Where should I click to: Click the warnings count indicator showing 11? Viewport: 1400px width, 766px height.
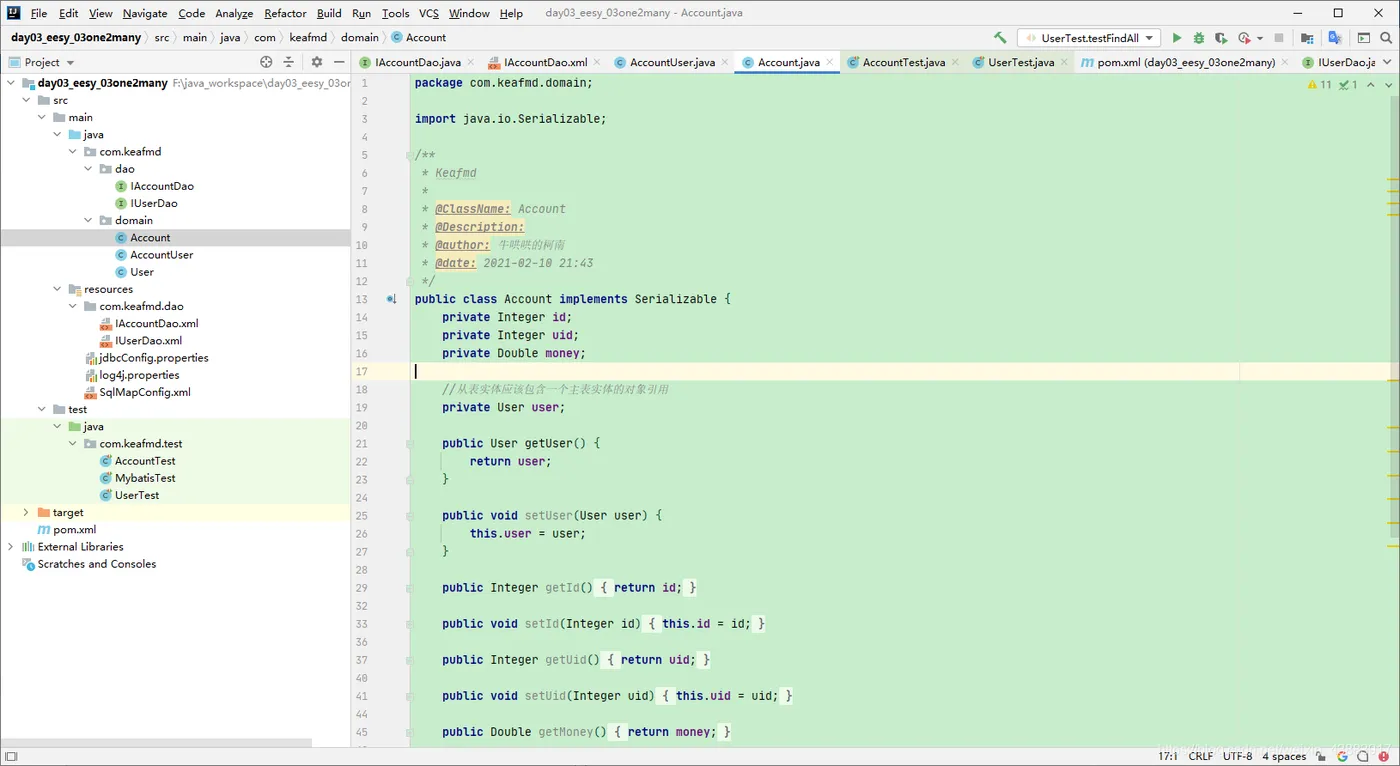[1319, 85]
